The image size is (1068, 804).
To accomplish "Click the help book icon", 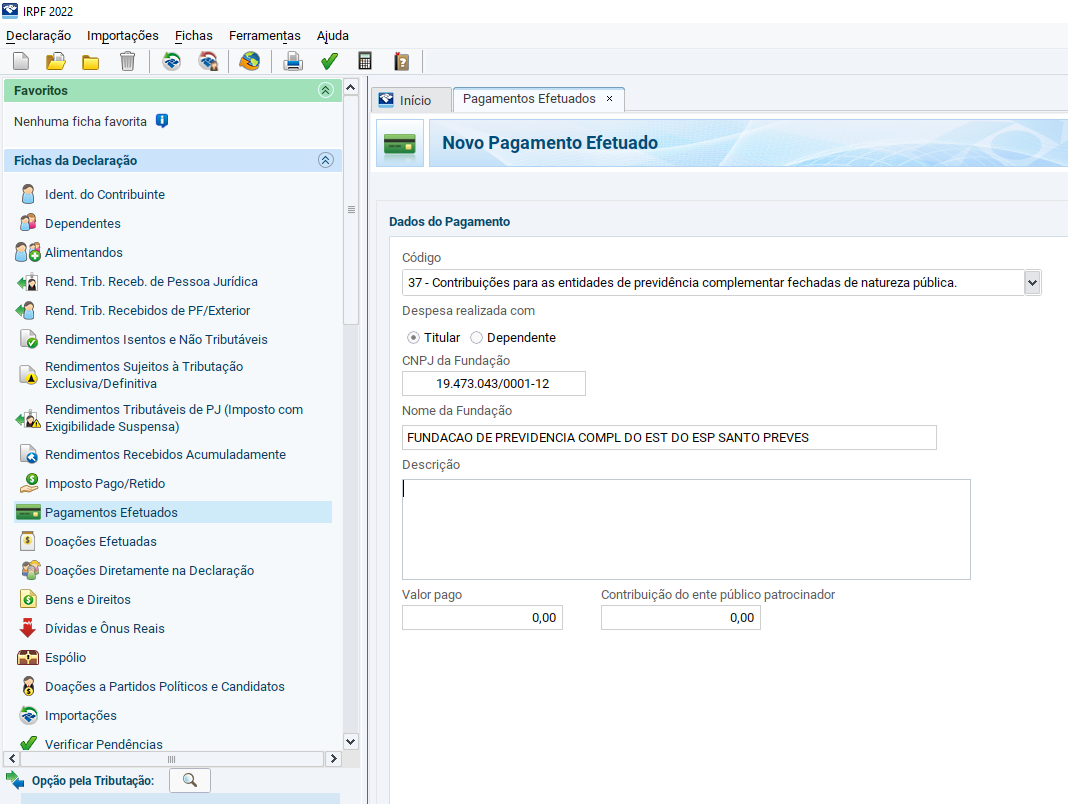I will click(402, 62).
